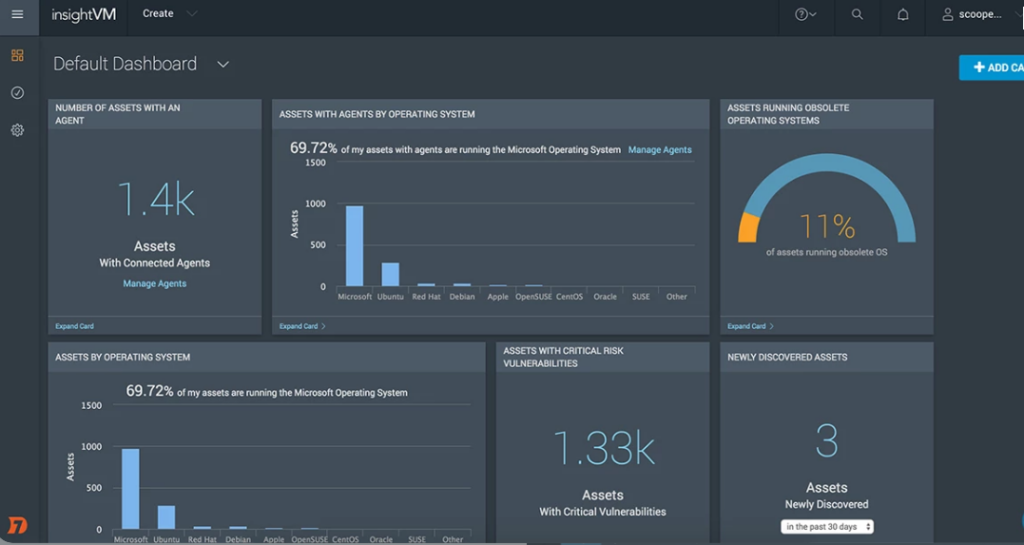The width and height of the screenshot is (1024, 545).
Task: Open the notifications bell
Action: [x=903, y=14]
